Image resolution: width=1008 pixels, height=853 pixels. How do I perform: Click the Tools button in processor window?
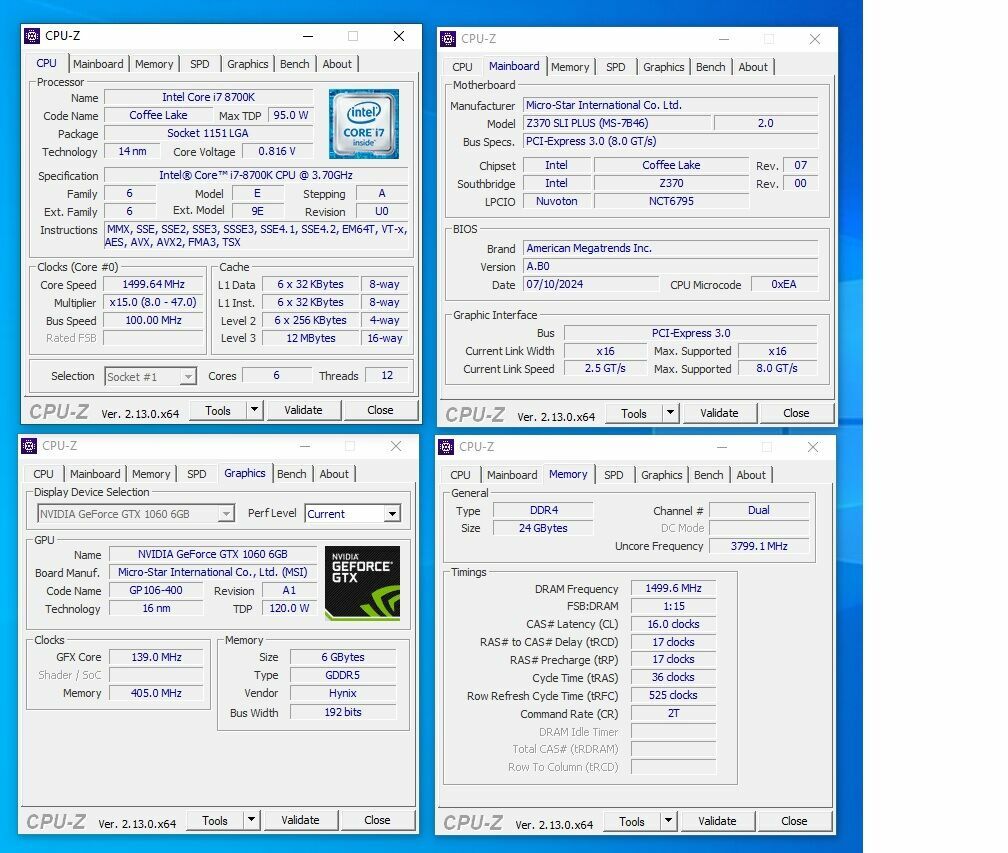[x=218, y=410]
